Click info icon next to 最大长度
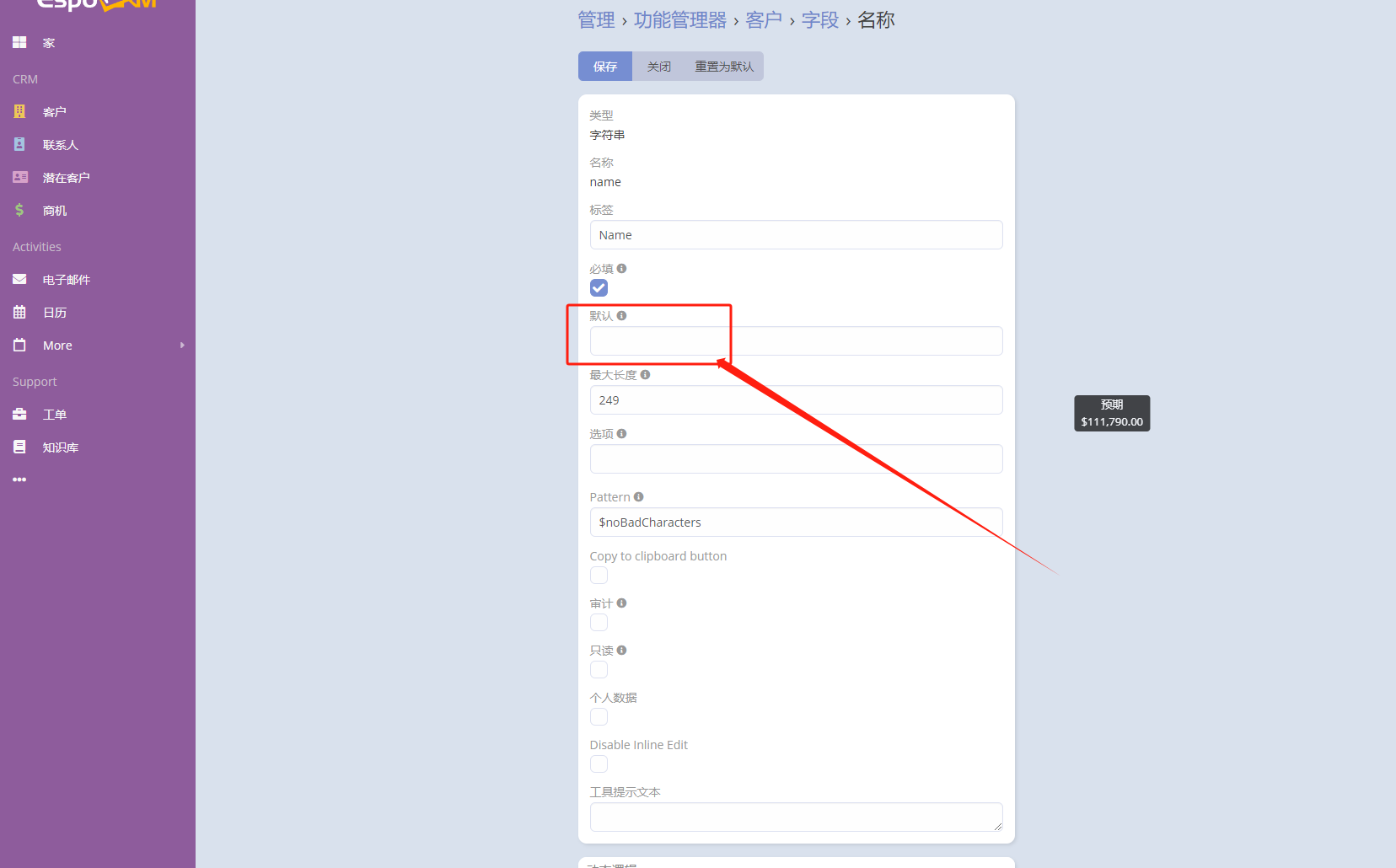The height and width of the screenshot is (868, 1396). point(645,374)
